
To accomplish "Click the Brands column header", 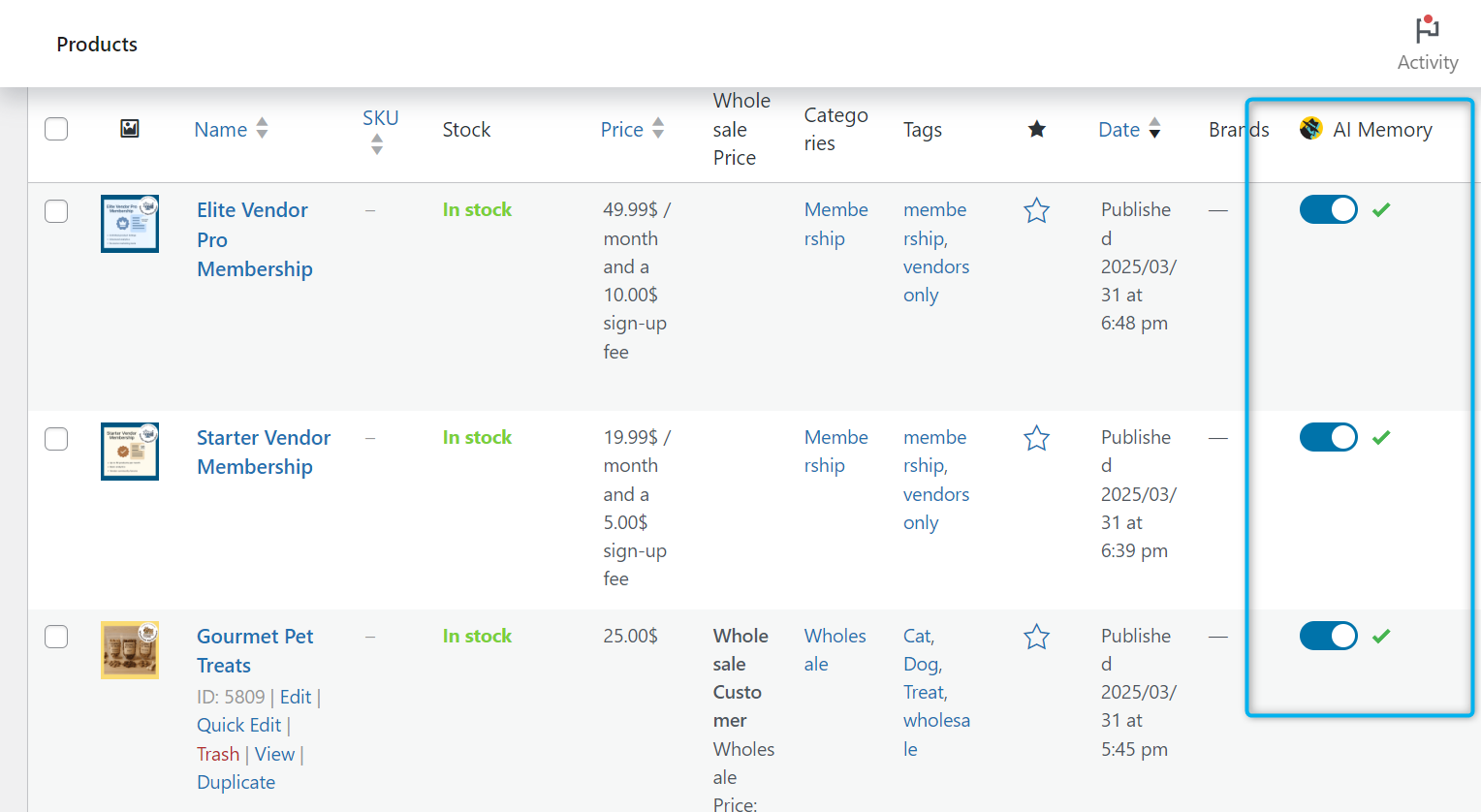I will click(1239, 129).
